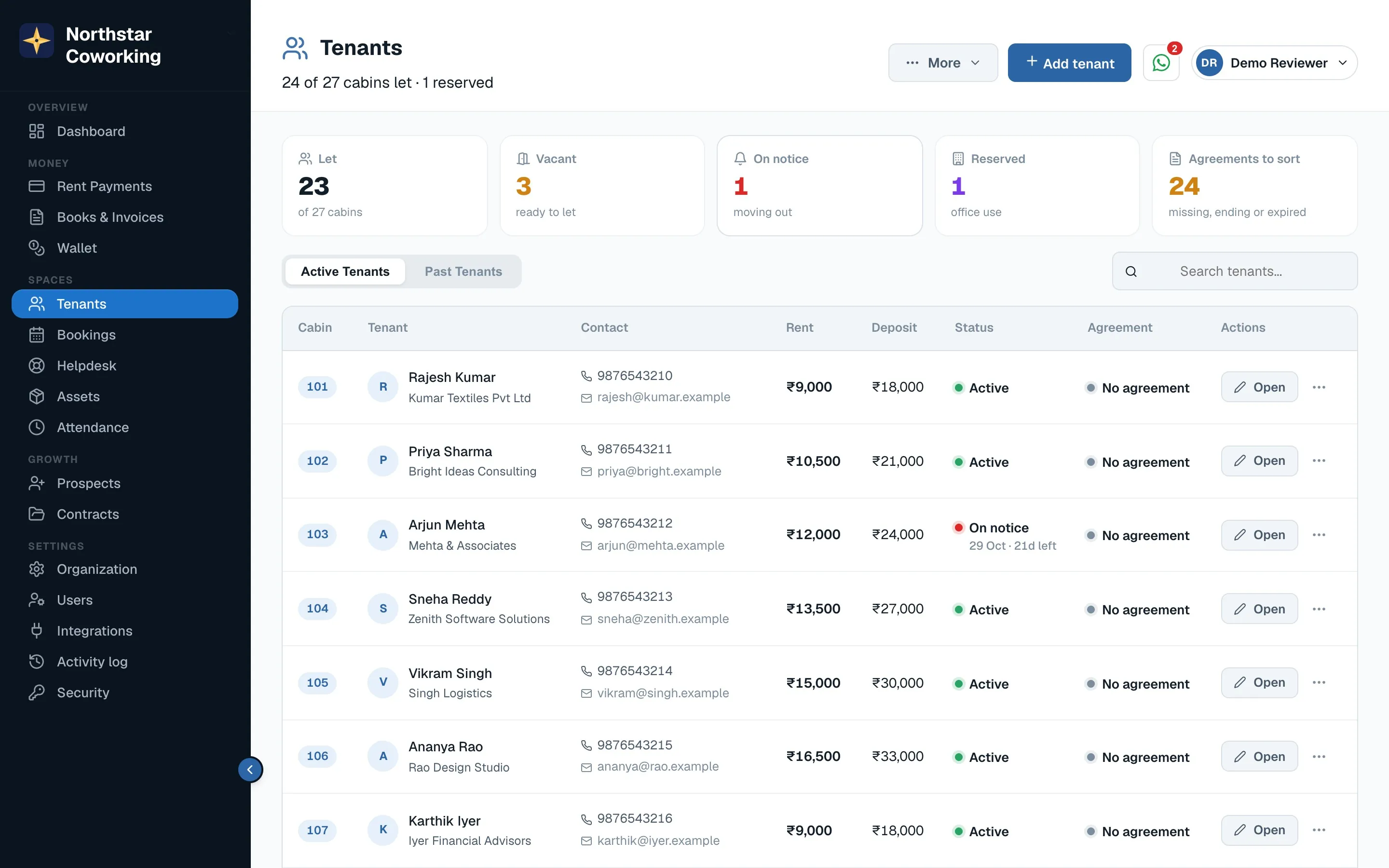
Task: Filter by the On notice card
Action: (819, 186)
